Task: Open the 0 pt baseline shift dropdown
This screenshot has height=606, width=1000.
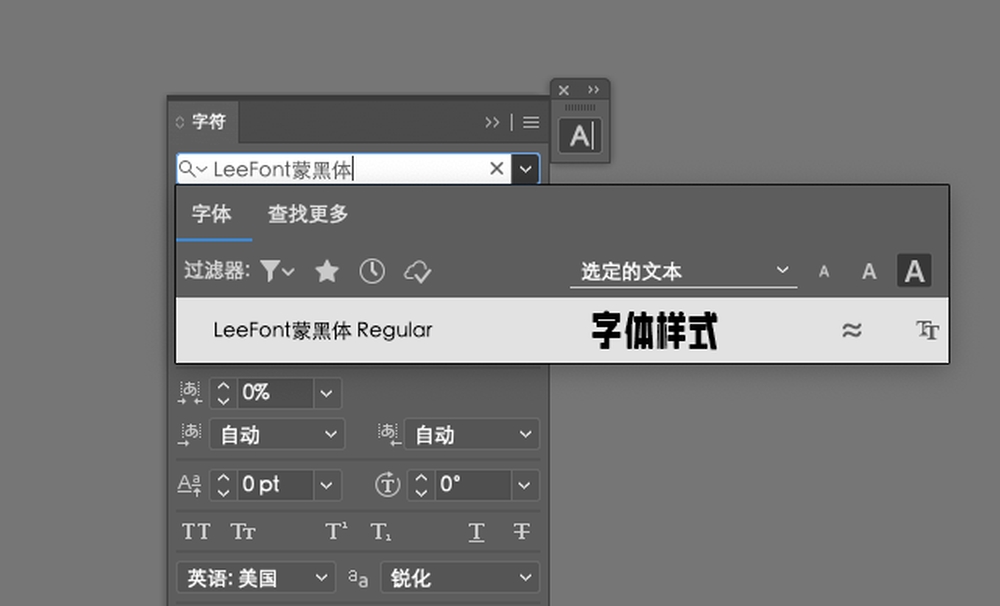Action: [x=327, y=485]
